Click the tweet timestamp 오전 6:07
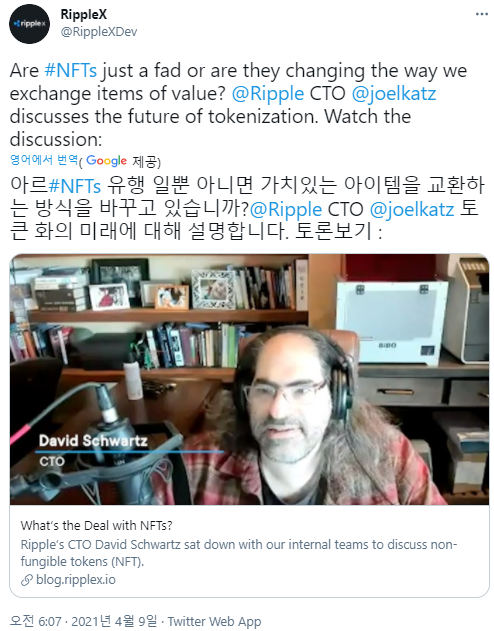This screenshot has height=631, width=494. [35, 621]
